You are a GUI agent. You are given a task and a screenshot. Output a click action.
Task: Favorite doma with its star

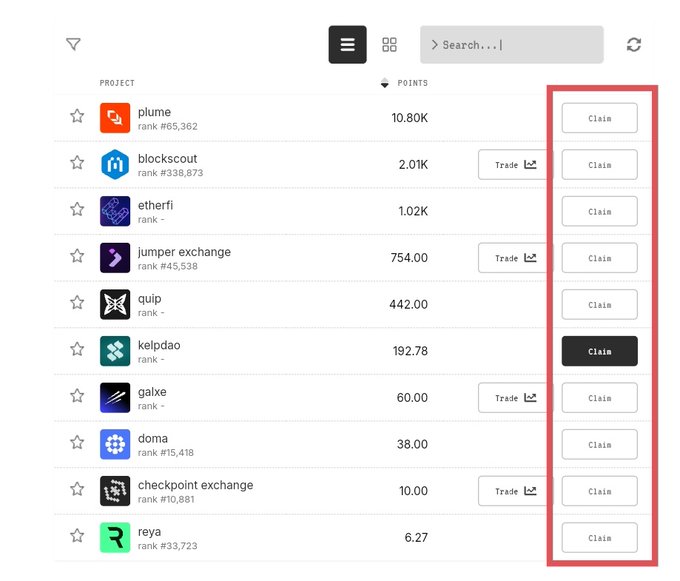tap(77, 442)
